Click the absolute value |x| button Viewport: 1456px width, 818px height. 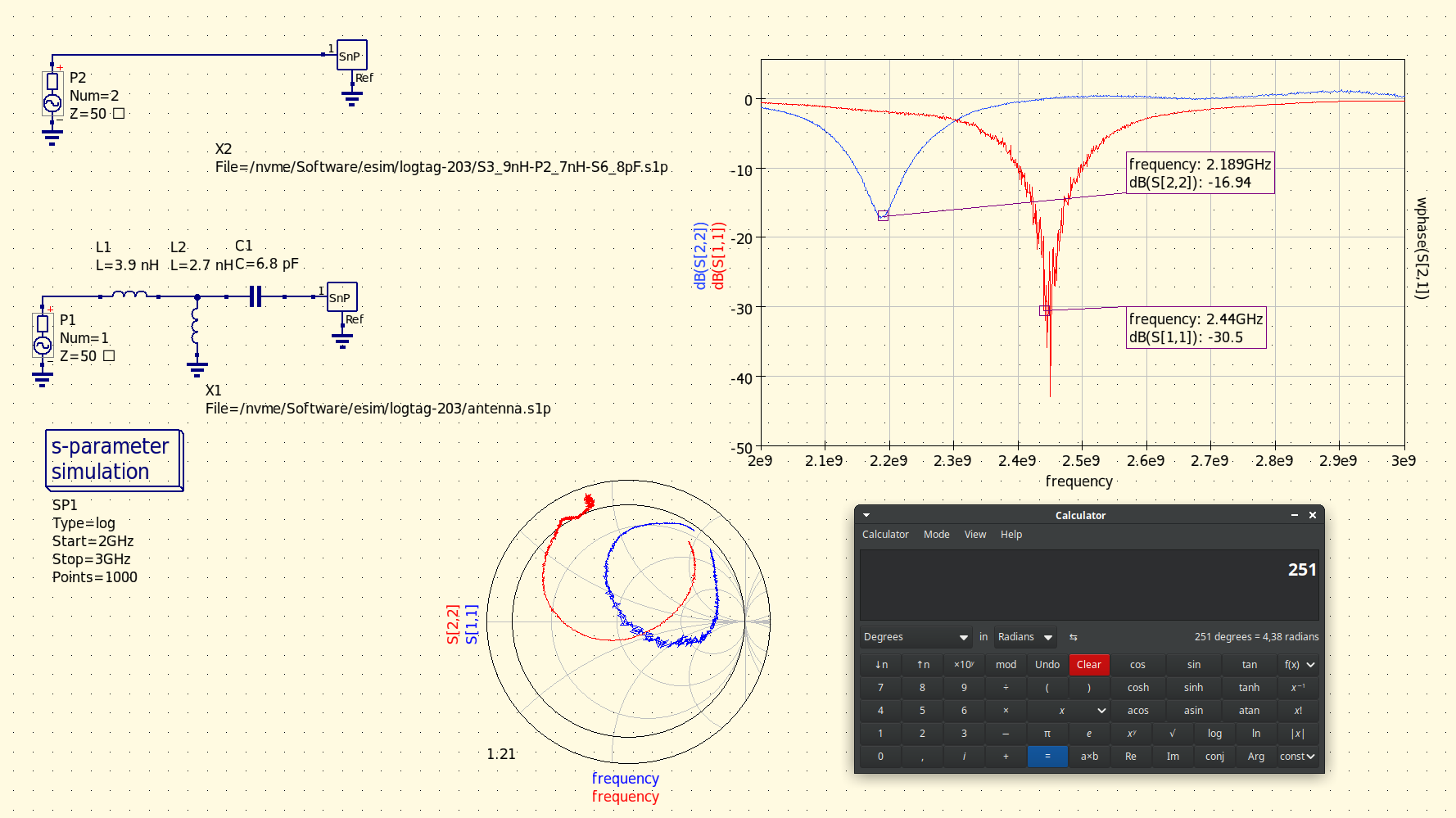click(1298, 734)
